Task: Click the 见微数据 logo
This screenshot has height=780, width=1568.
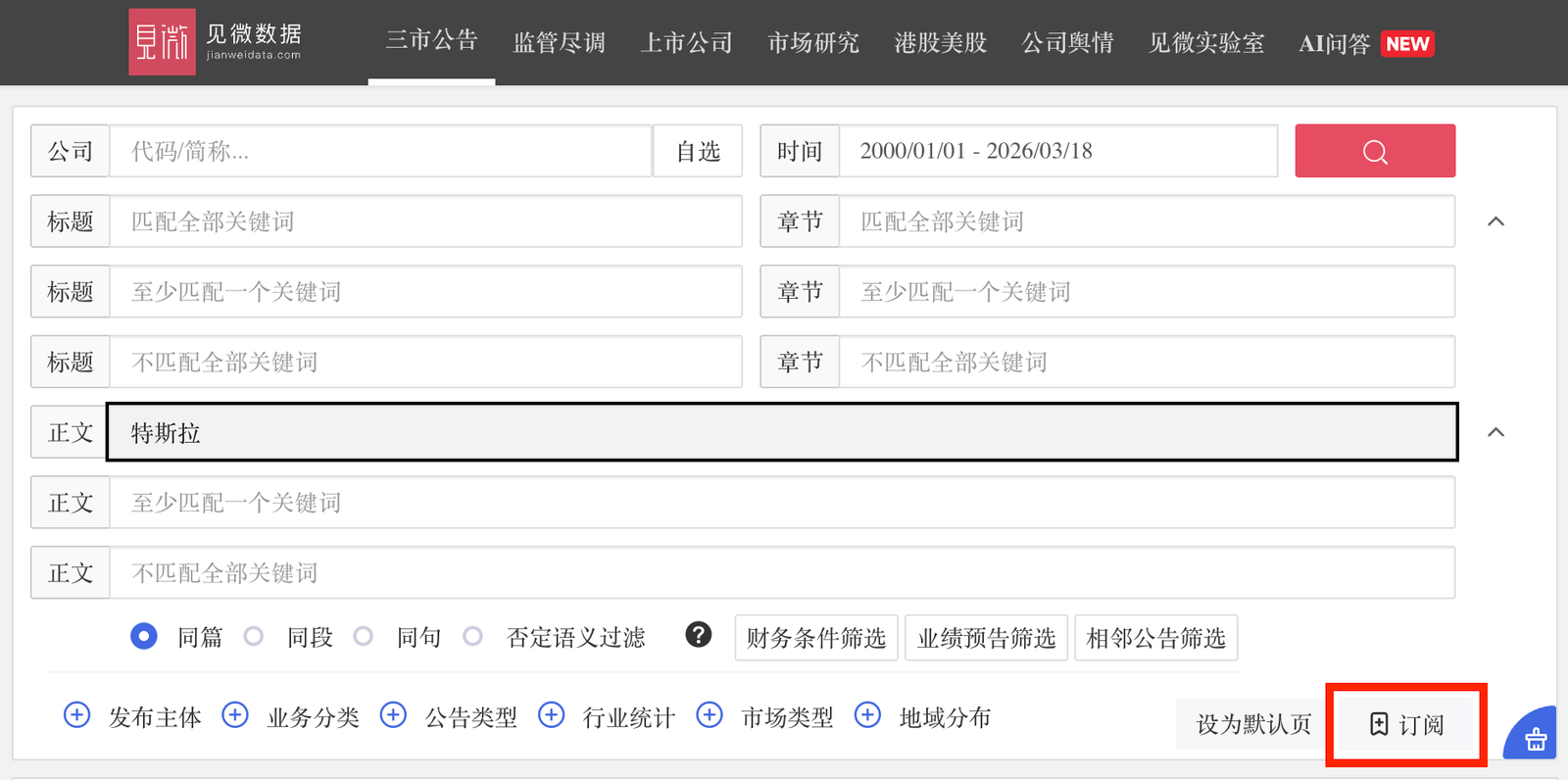Action: click(x=216, y=42)
